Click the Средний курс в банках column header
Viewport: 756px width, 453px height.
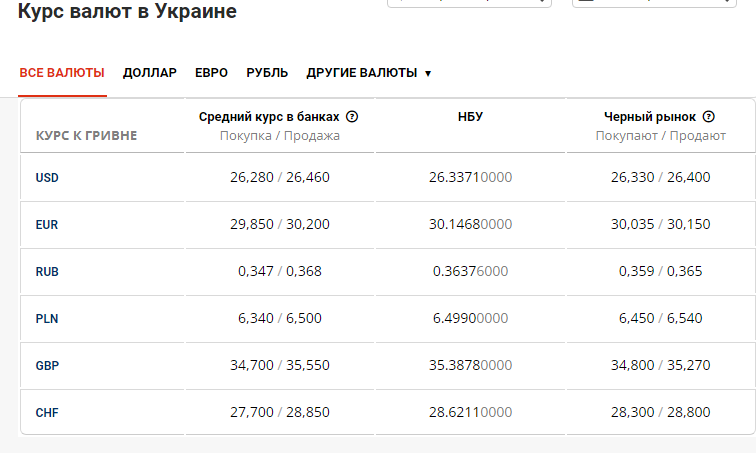[x=269, y=116]
